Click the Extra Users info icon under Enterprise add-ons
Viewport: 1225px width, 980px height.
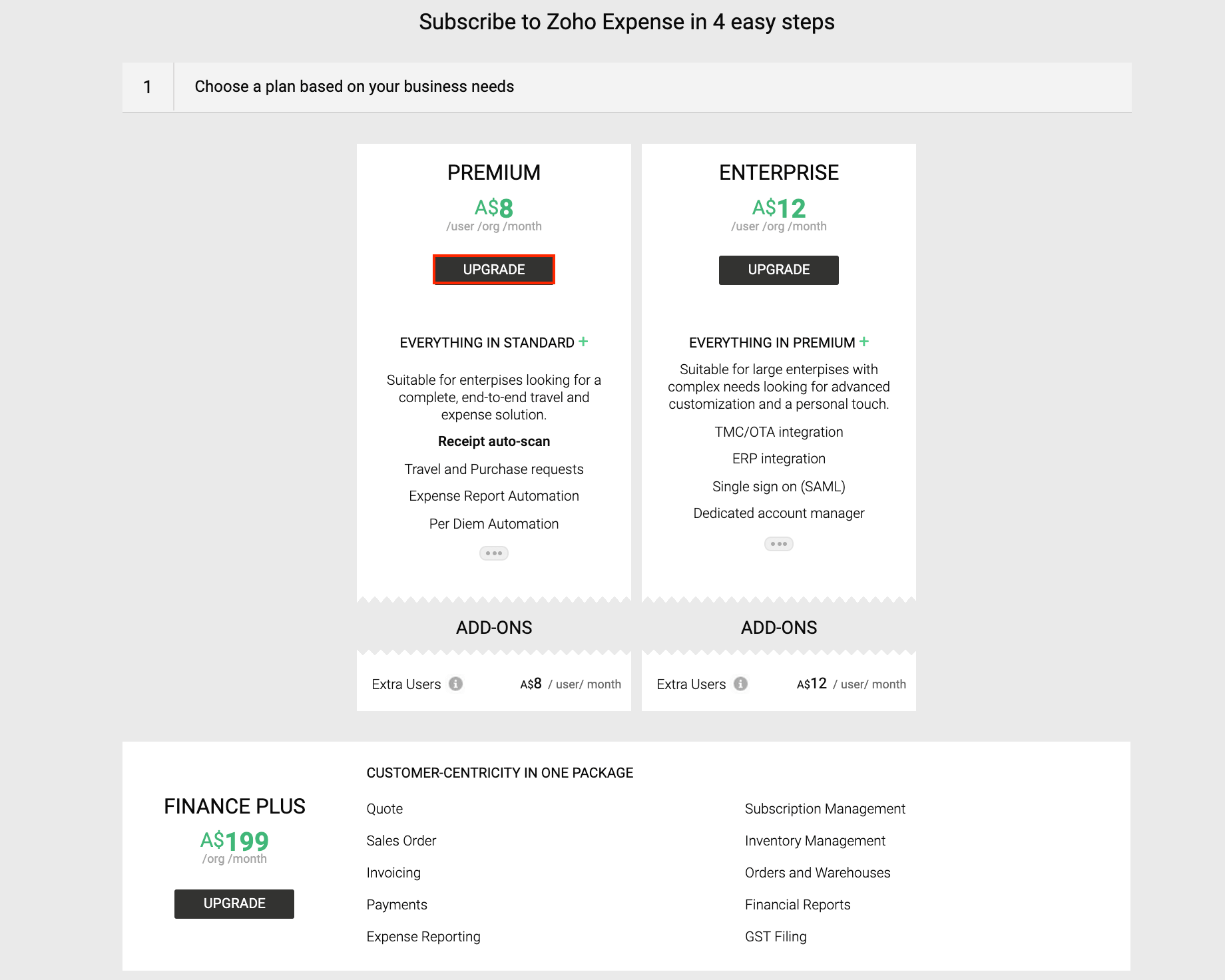(741, 684)
